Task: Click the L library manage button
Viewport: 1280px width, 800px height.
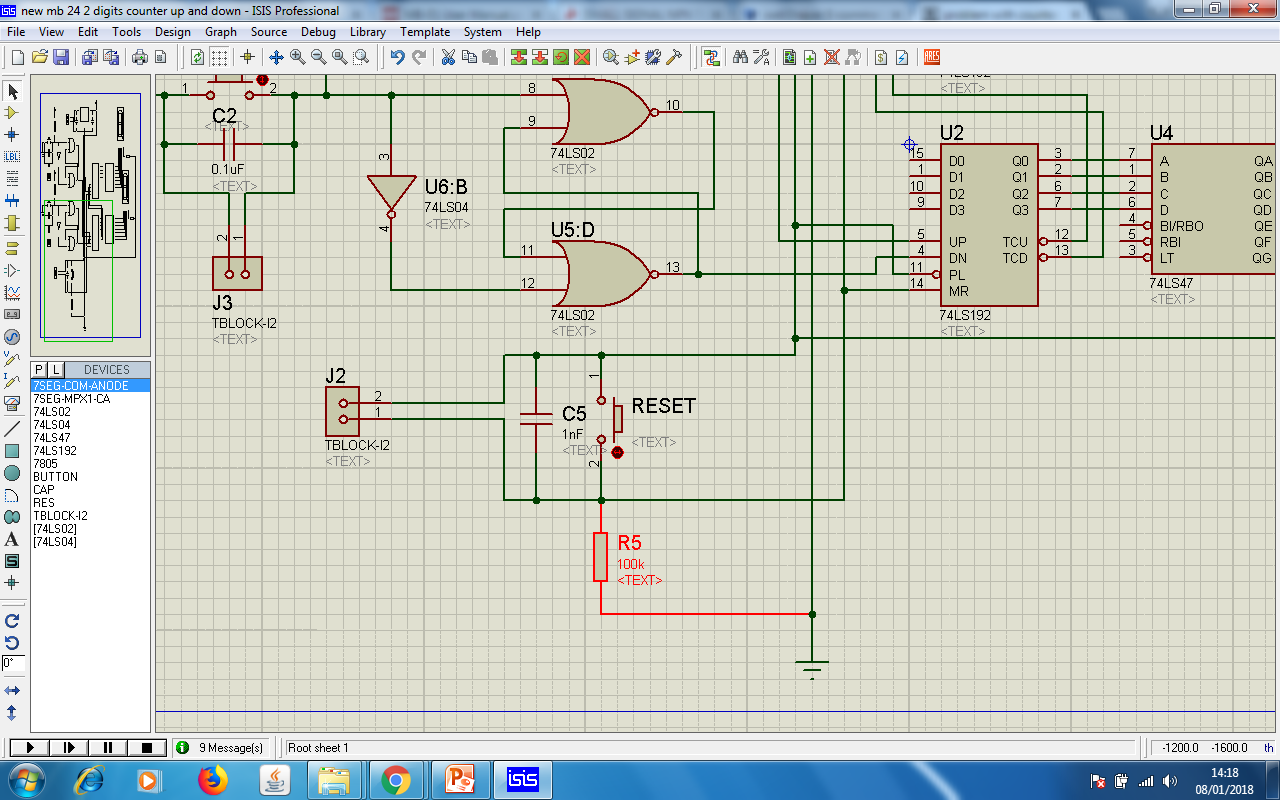Action: click(x=56, y=370)
